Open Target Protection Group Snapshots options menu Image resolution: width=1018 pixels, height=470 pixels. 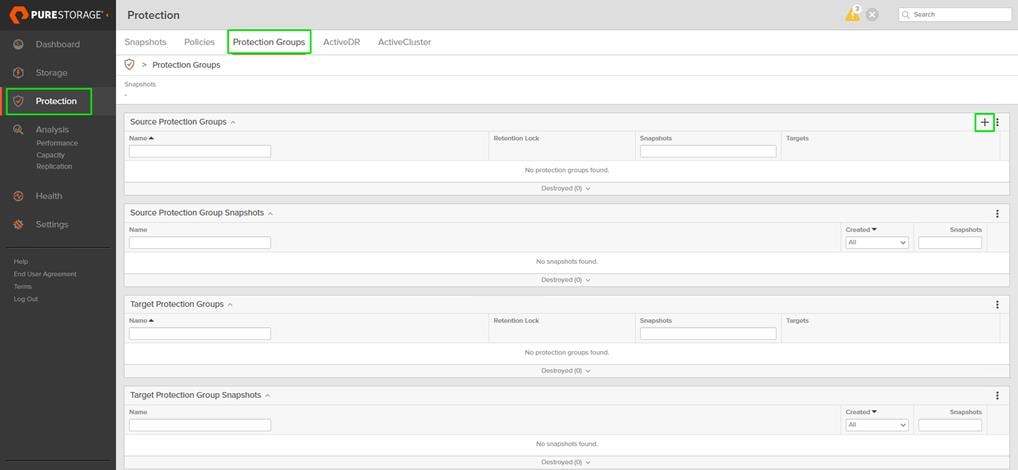(x=998, y=395)
